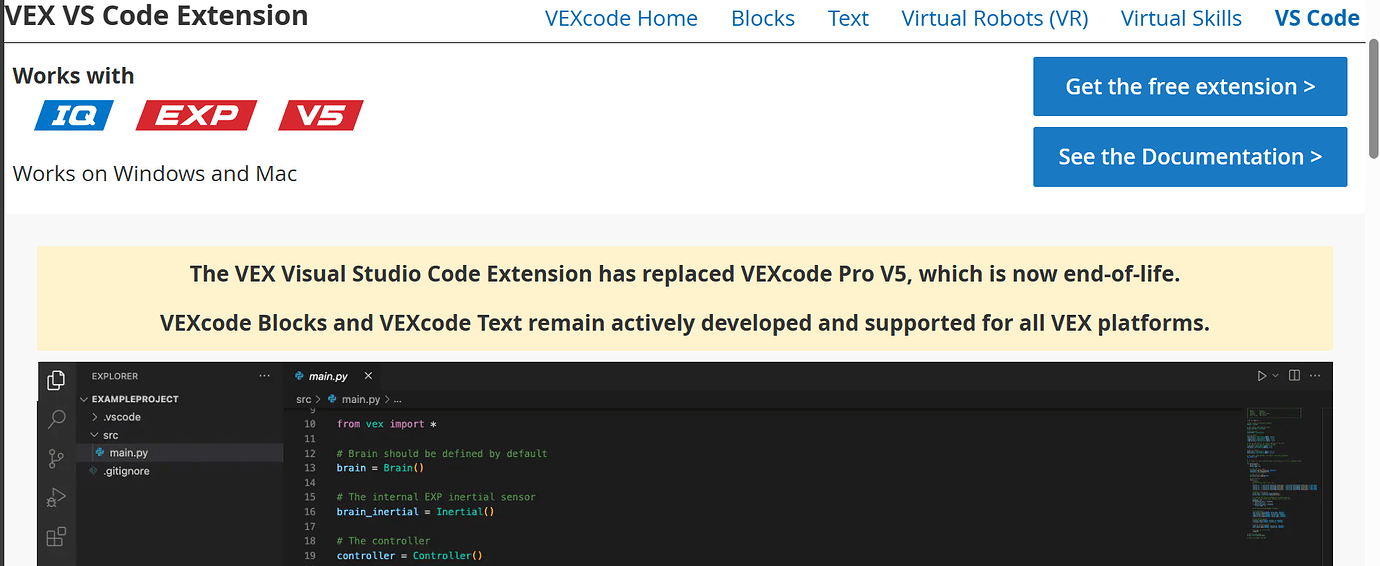The width and height of the screenshot is (1380, 566).
Task: Click the V5 platform logo
Action: 321,116
